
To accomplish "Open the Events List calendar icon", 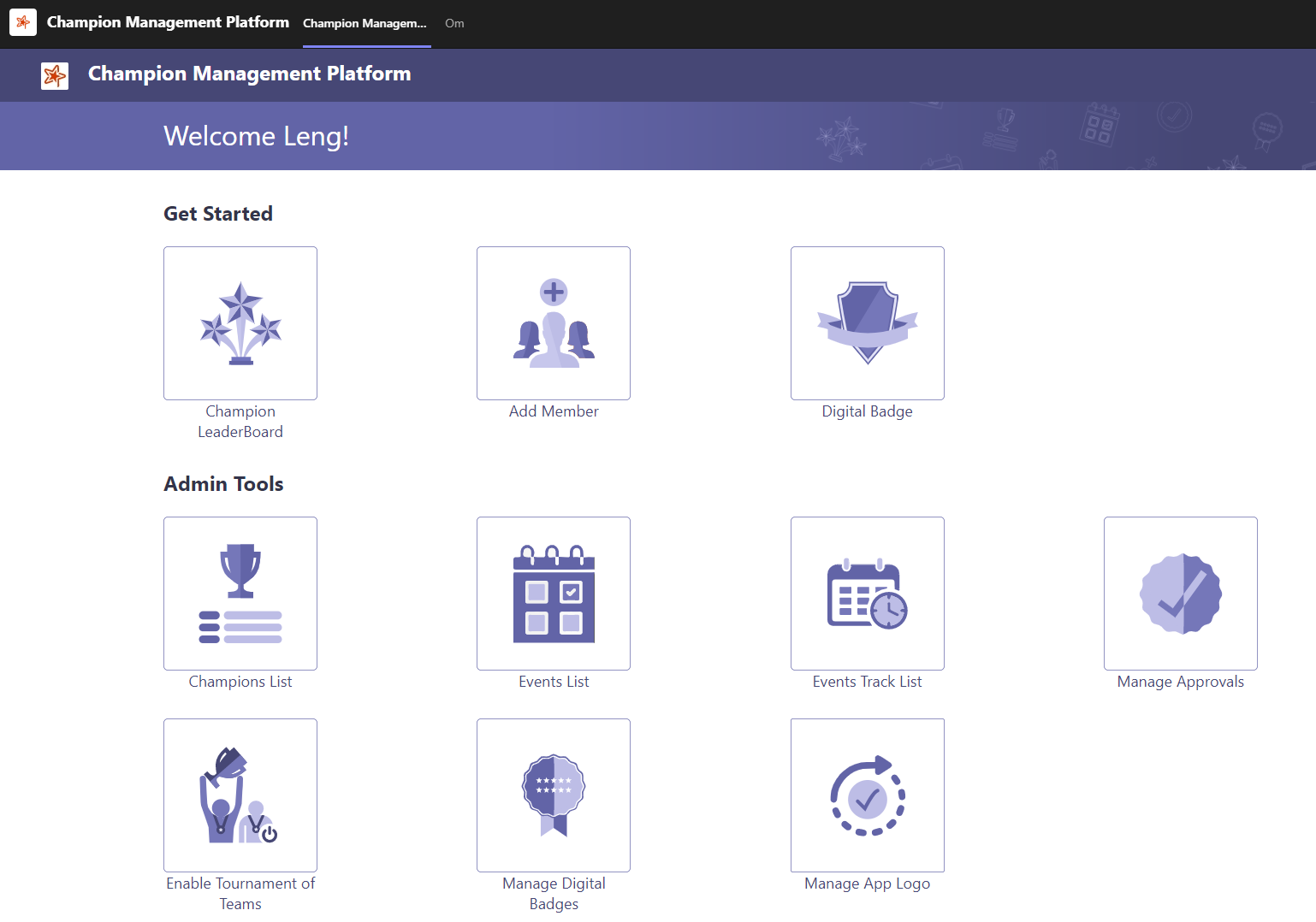I will coord(553,593).
